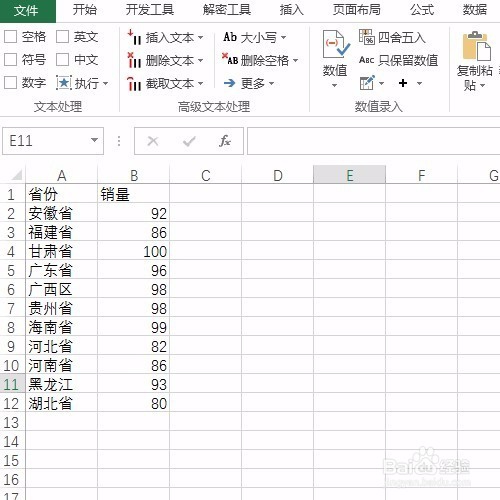This screenshot has height=500, width=500.
Task: Switch to the 开始 tab
Action: point(85,10)
